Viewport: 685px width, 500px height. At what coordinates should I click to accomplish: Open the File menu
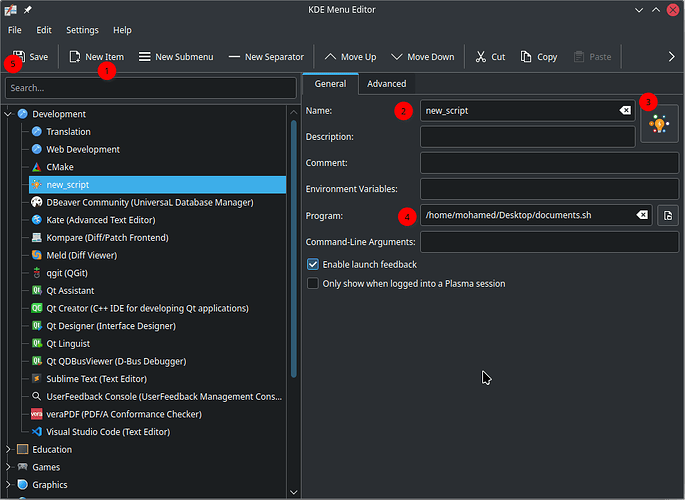point(14,30)
